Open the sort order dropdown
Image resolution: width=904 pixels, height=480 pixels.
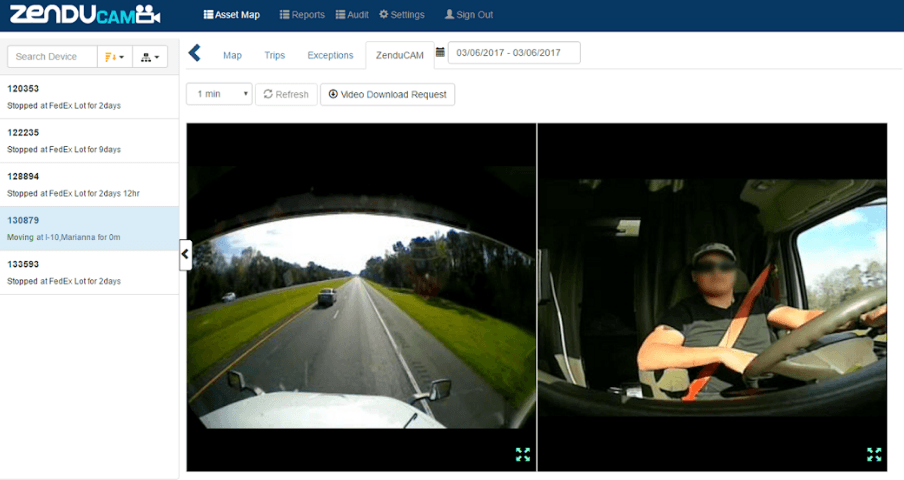coord(115,56)
